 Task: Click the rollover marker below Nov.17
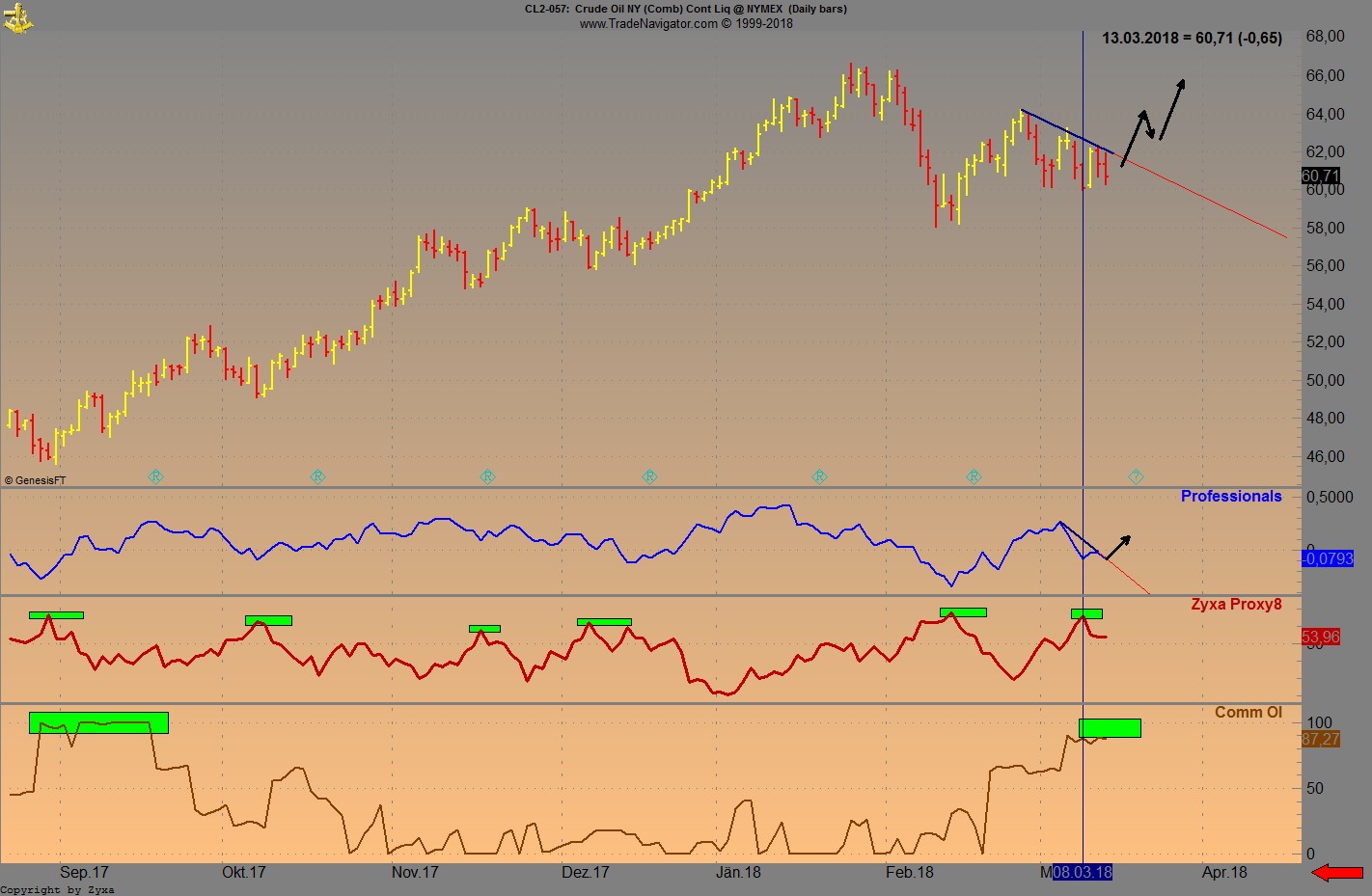click(x=487, y=476)
